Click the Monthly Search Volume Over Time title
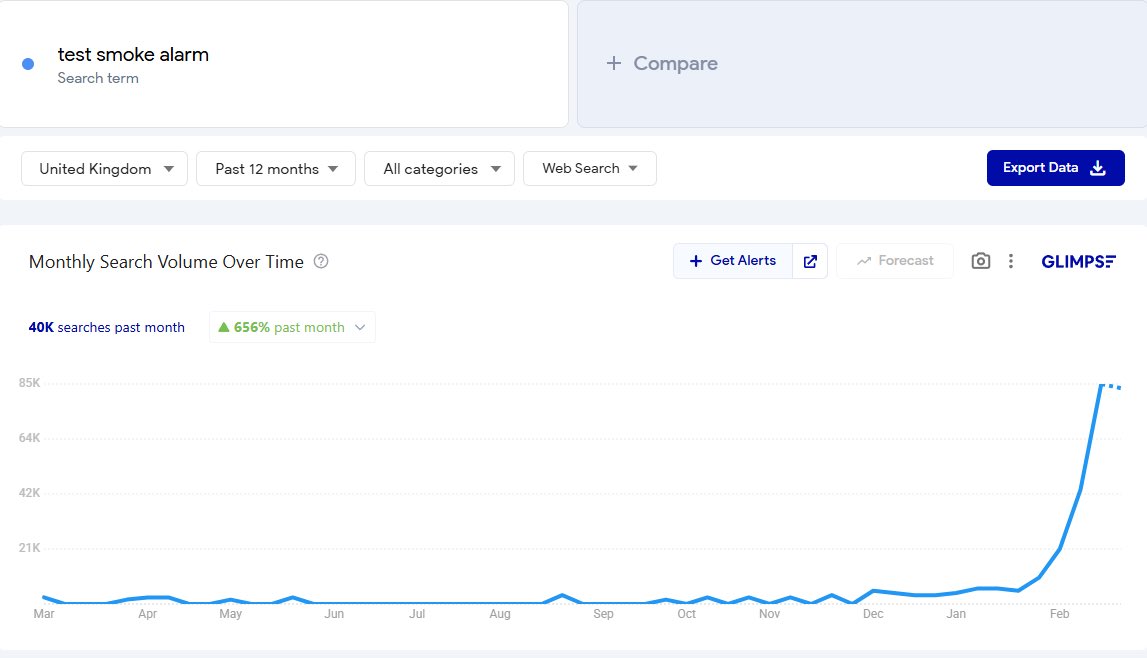The image size is (1147, 658). [166, 262]
